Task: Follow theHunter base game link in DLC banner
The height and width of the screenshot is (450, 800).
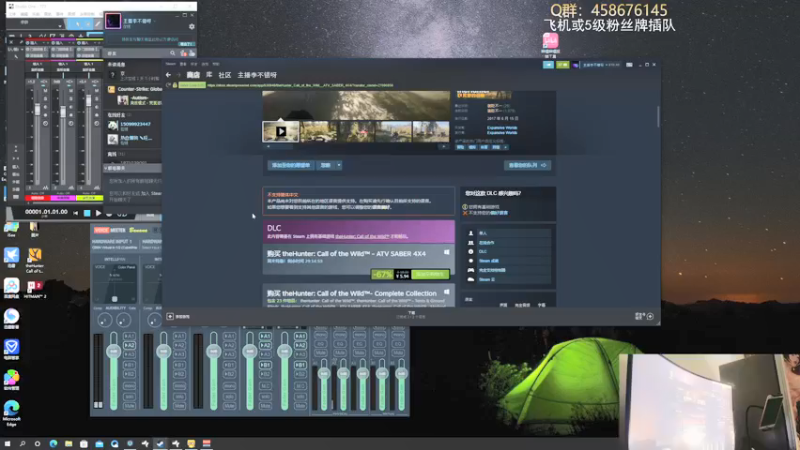Action: [x=362, y=236]
